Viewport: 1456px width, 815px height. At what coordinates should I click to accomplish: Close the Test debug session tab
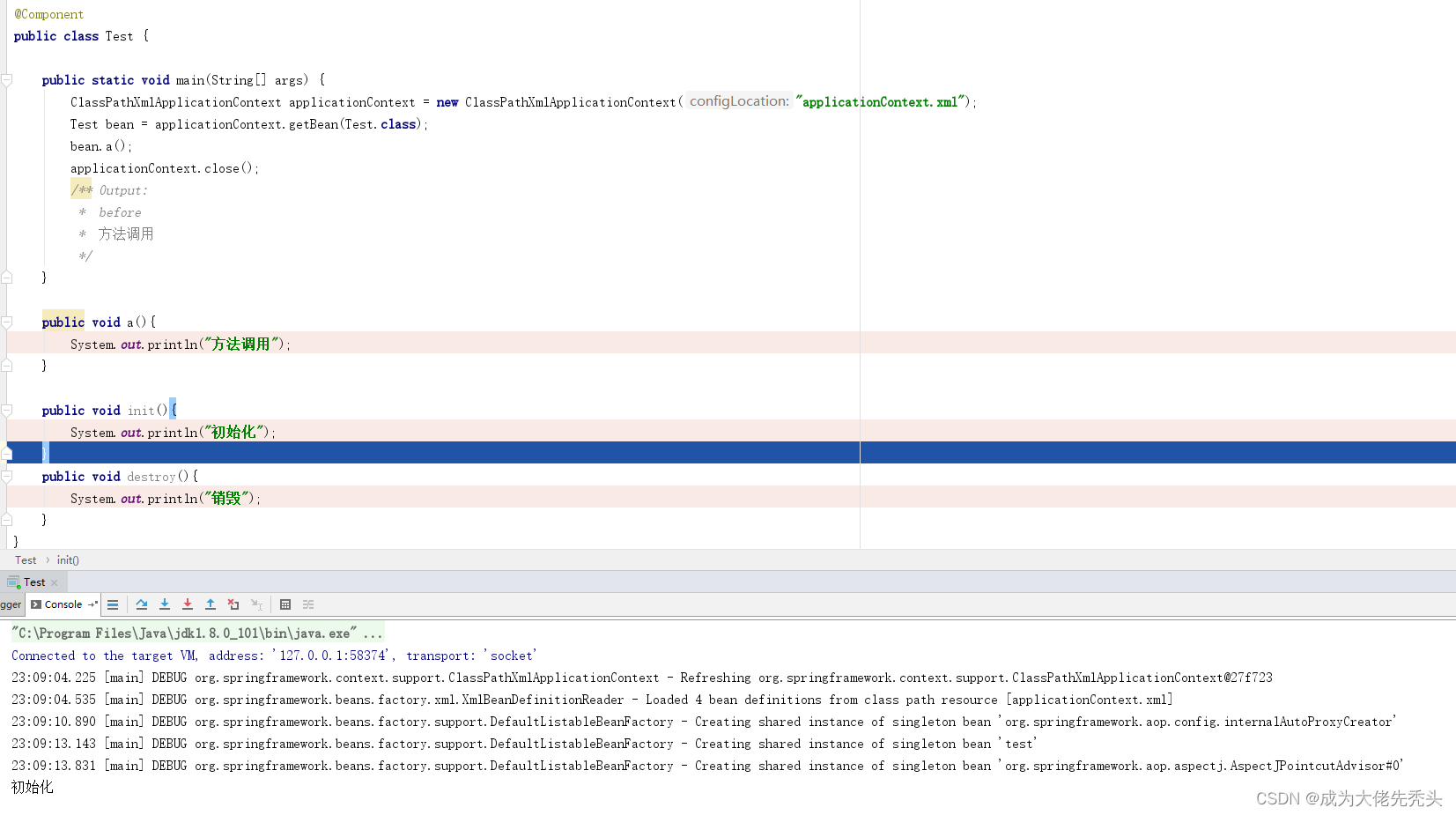pos(55,582)
